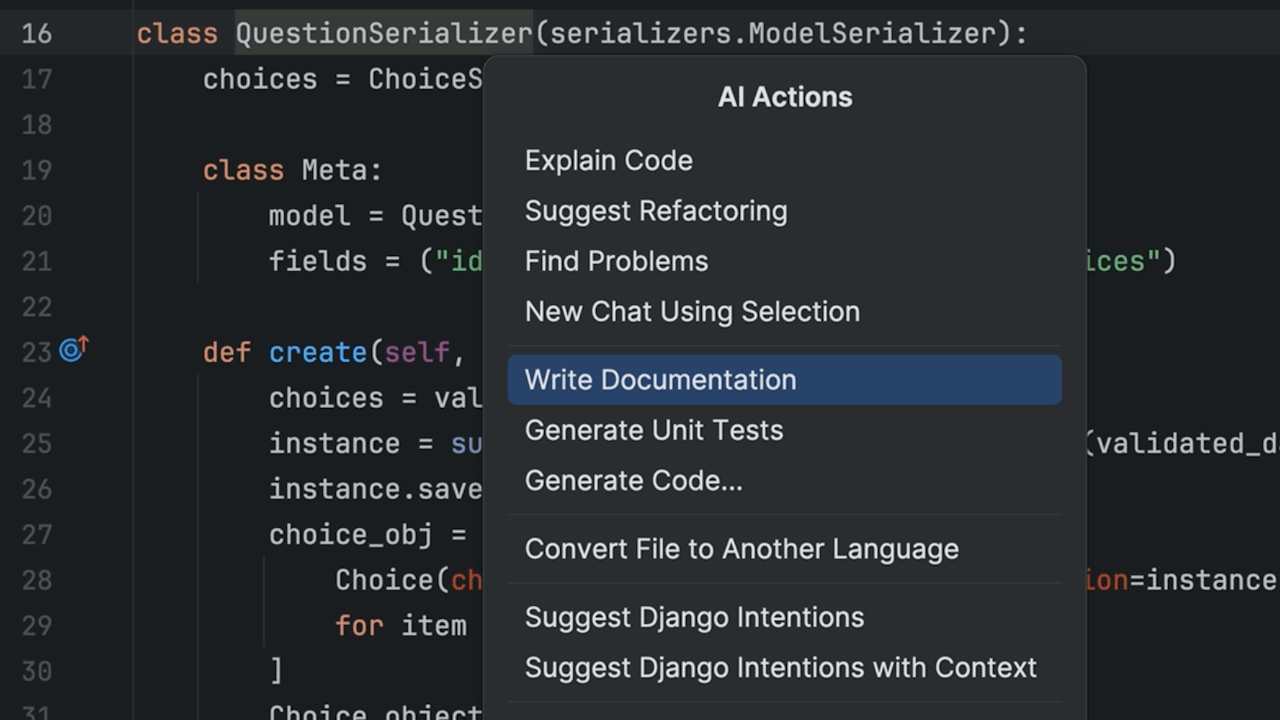Choose Generate Unit Tests

pos(654,430)
